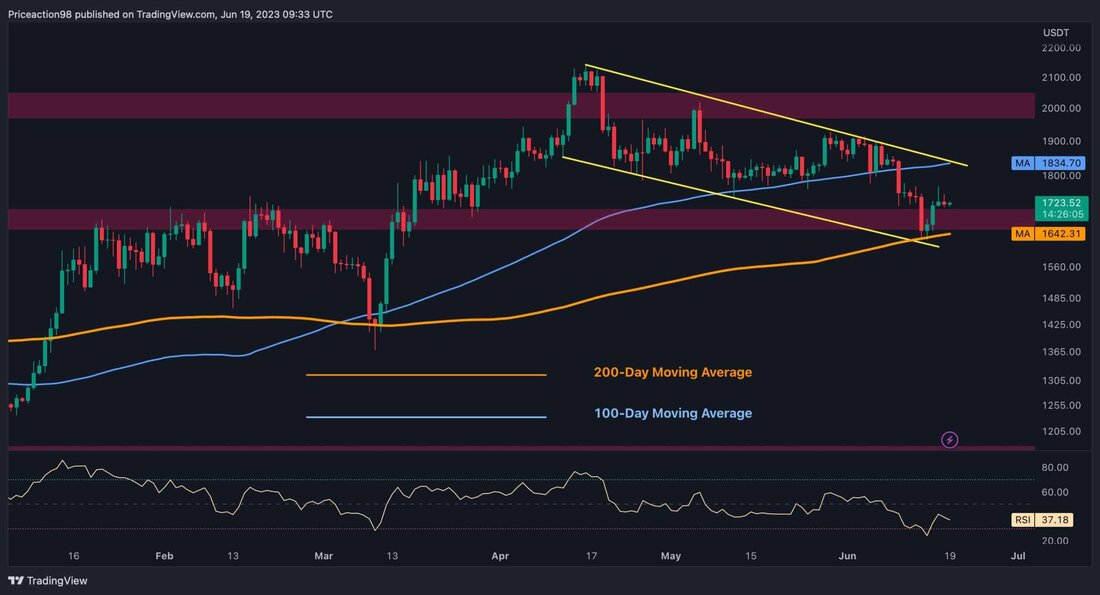Click the RSI 37.18 value label

(x=1041, y=520)
